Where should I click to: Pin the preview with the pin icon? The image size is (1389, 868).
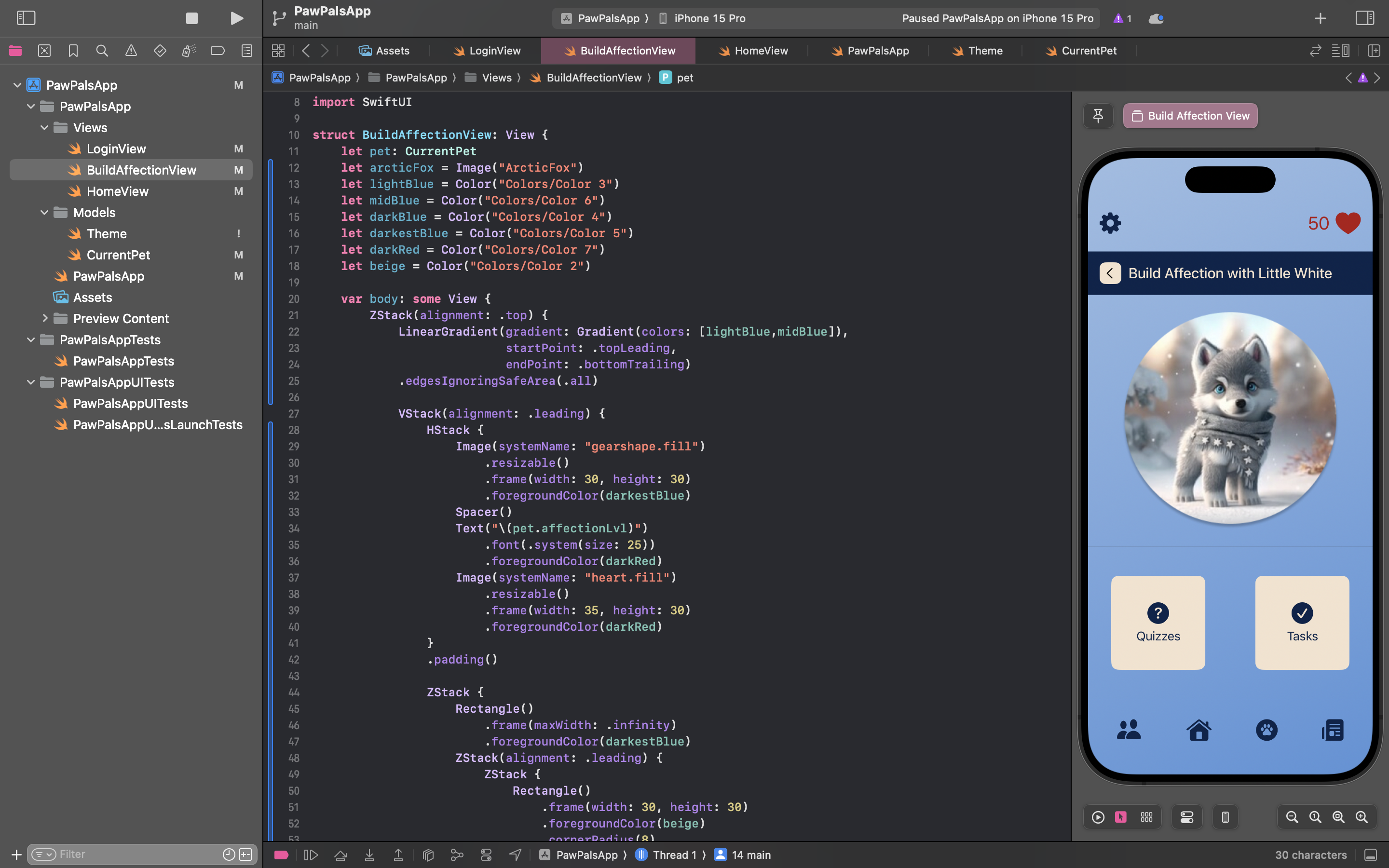[1098, 116]
